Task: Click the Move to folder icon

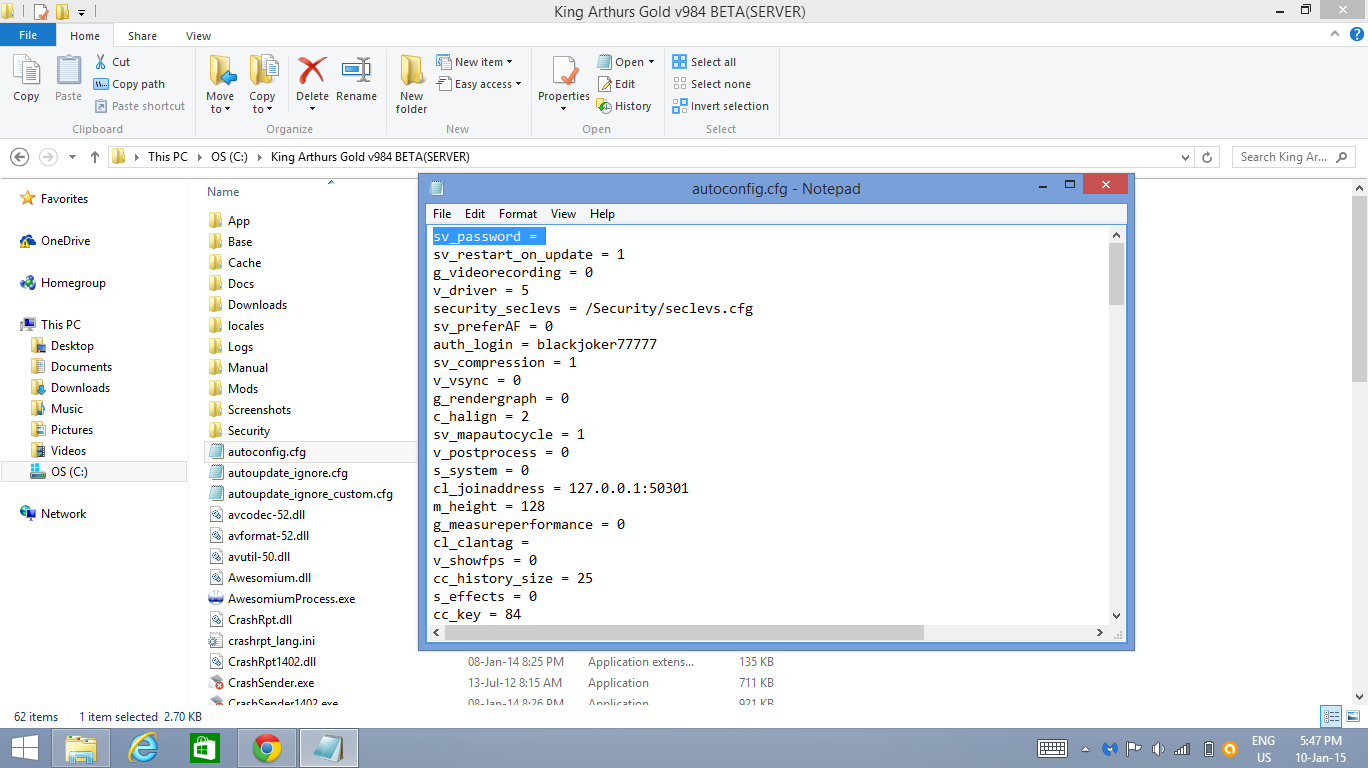Action: pos(220,71)
